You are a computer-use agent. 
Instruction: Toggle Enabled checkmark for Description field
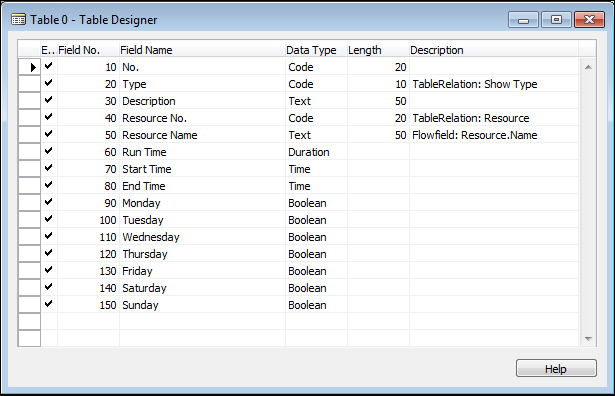(49, 100)
